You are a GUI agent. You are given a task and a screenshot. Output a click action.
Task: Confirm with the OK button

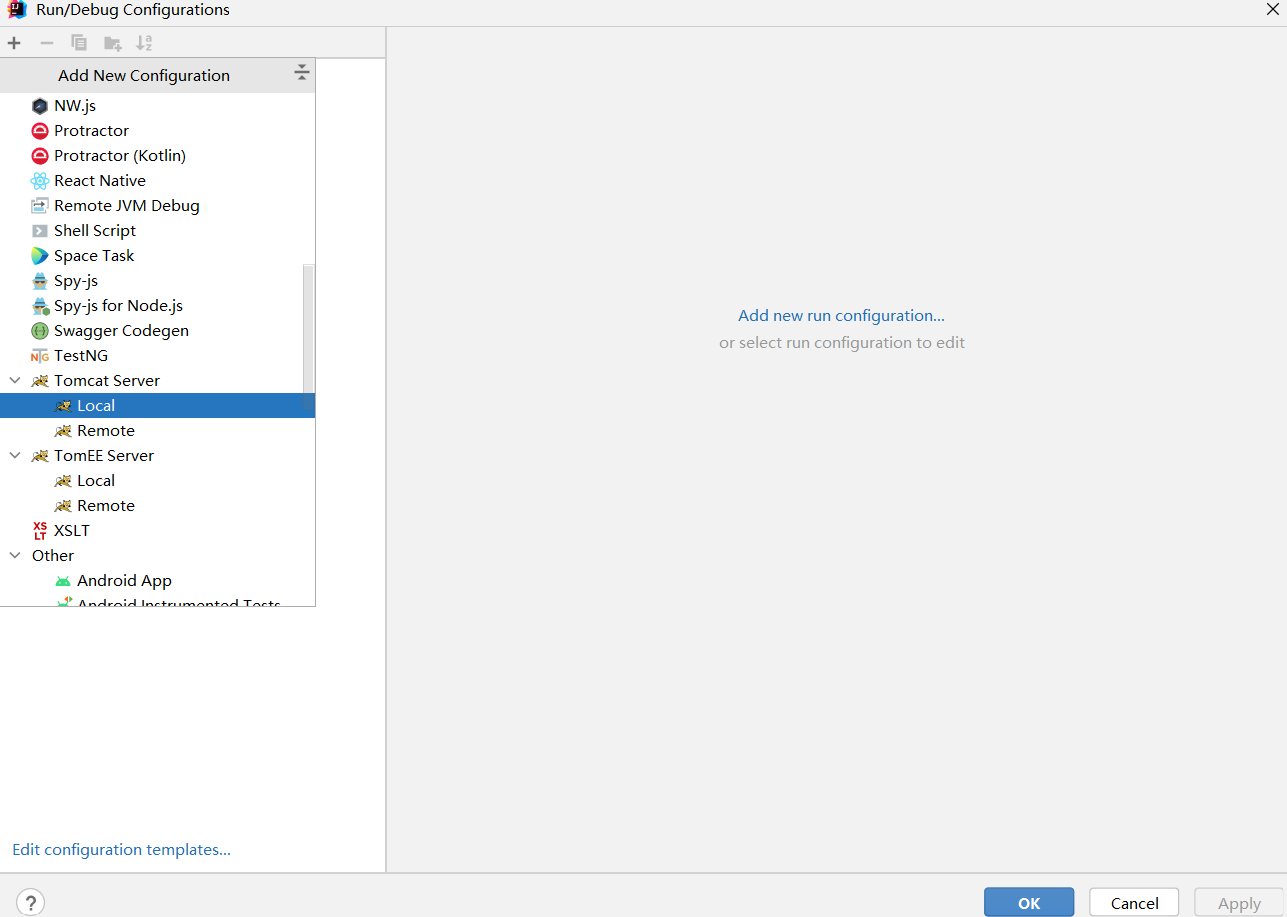pyautogui.click(x=1029, y=902)
